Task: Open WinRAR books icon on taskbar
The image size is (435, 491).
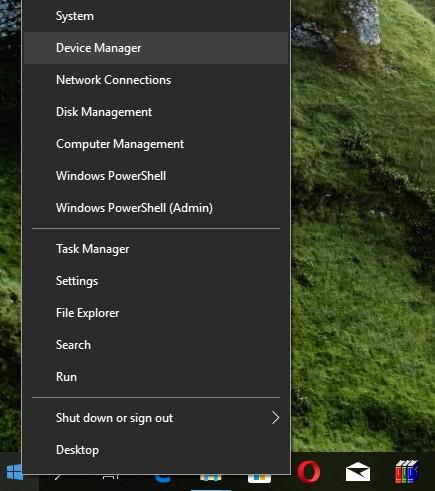Action: (407, 472)
